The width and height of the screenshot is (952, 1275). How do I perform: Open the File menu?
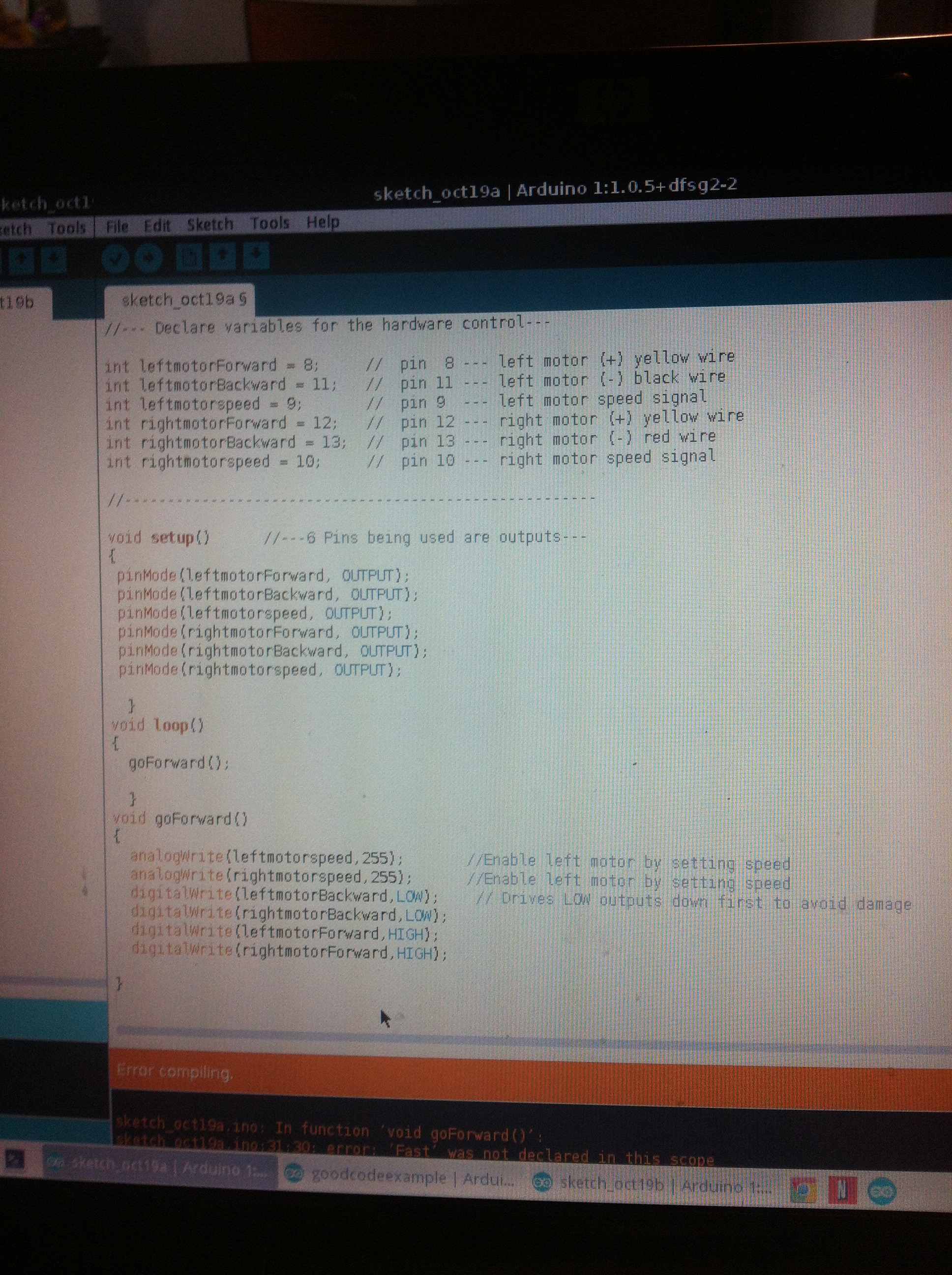click(117, 227)
